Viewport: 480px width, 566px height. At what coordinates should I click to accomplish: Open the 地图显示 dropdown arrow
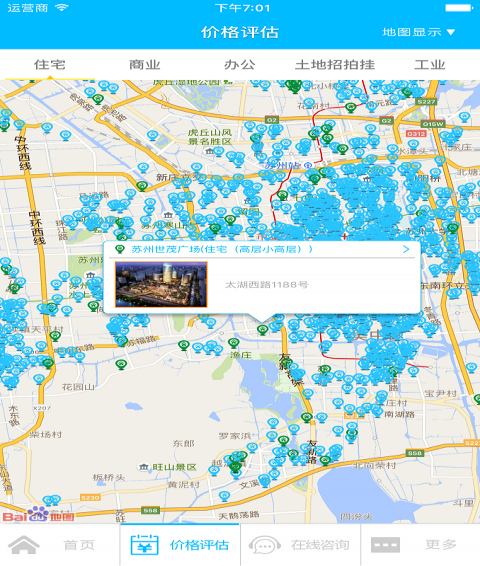point(451,32)
